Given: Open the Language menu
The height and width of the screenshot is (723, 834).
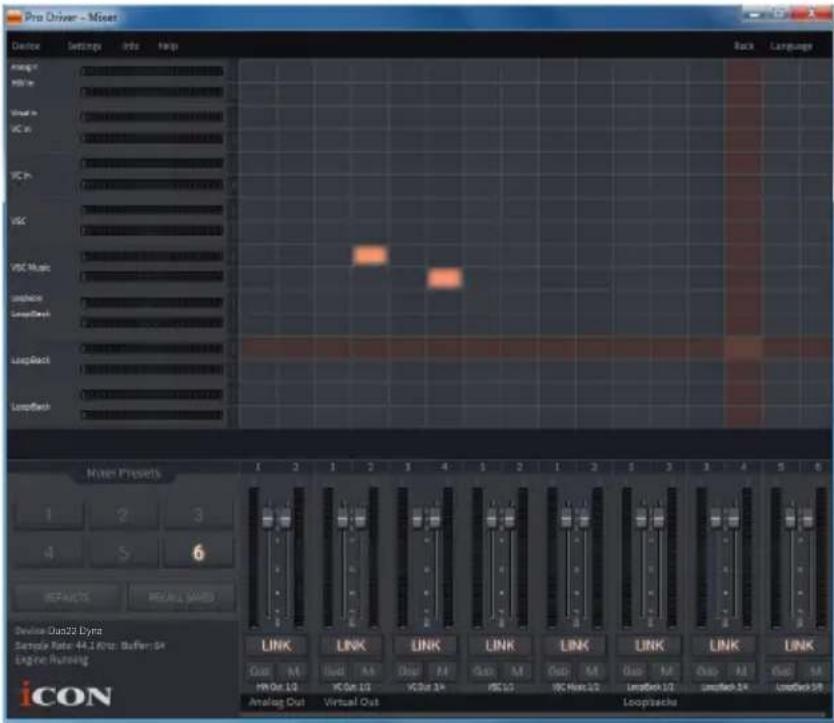Looking at the screenshot, I should click(791, 47).
